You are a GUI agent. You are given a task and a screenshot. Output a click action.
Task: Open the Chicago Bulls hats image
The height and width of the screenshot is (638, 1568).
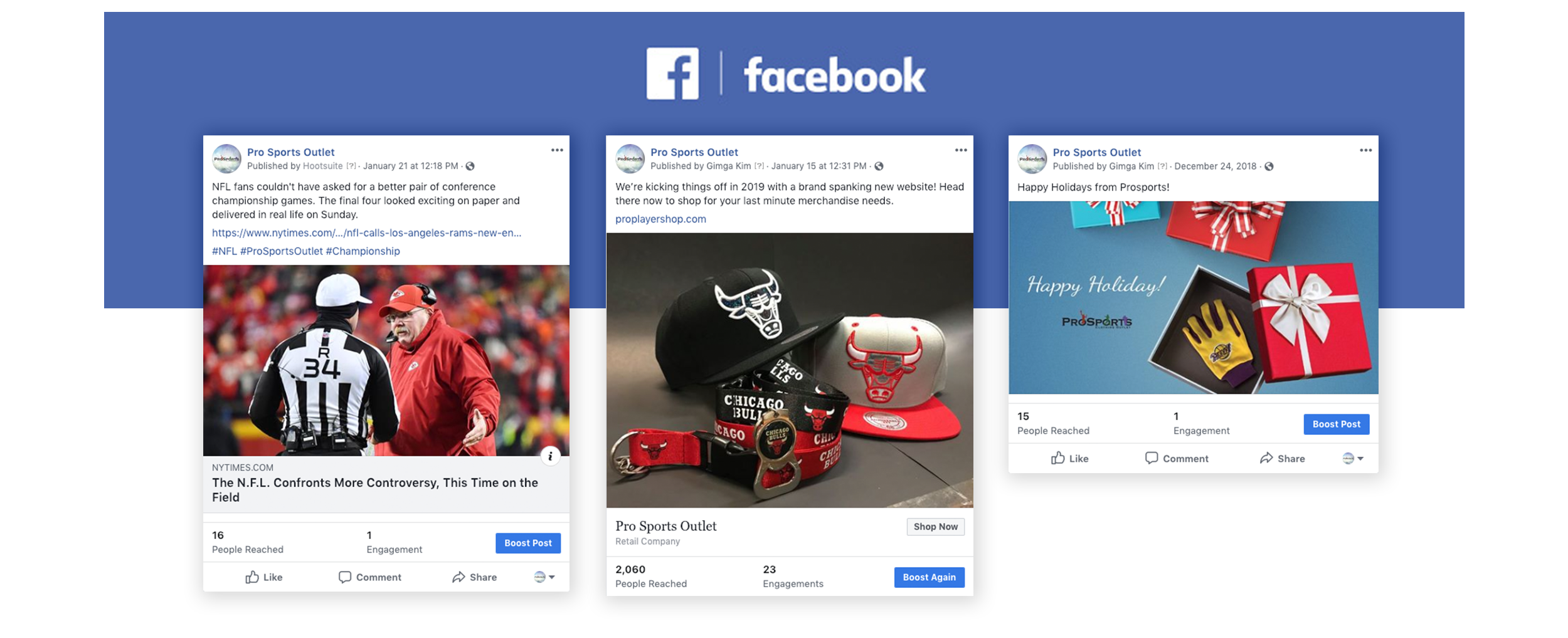point(790,370)
